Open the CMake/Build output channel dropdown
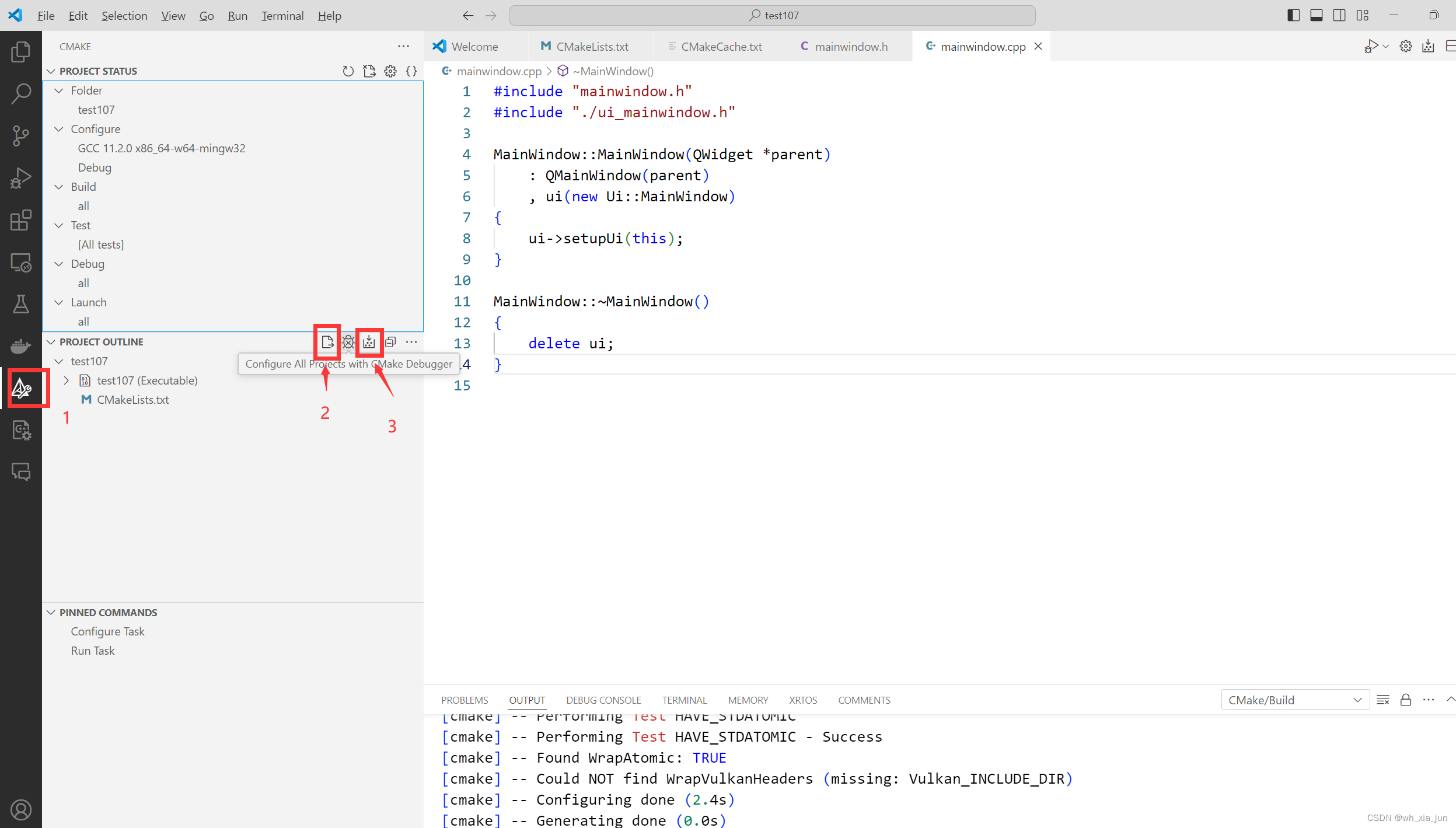Viewport: 1456px width, 828px height. point(1295,700)
